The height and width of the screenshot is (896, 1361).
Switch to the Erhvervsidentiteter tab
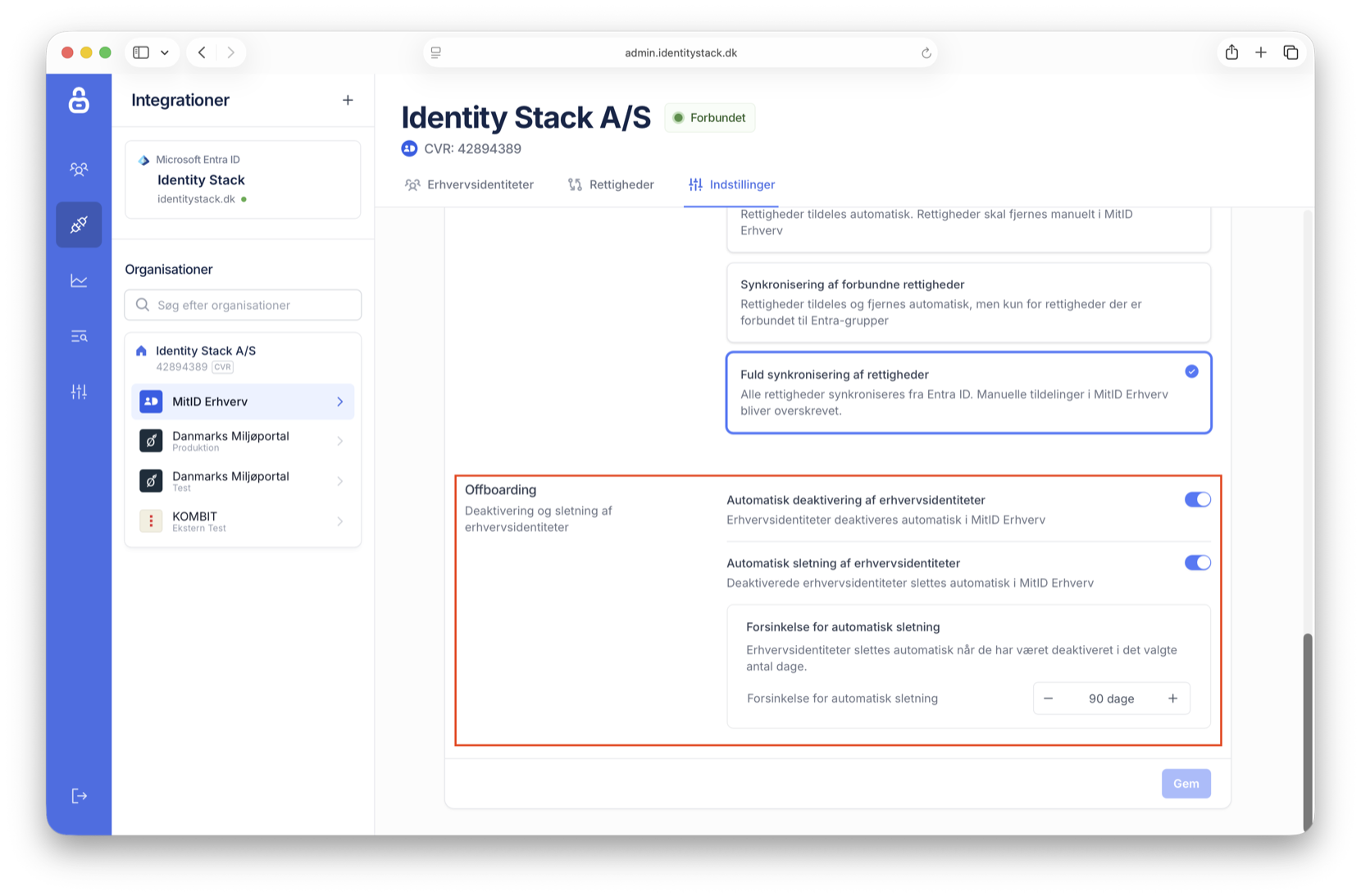click(x=469, y=184)
